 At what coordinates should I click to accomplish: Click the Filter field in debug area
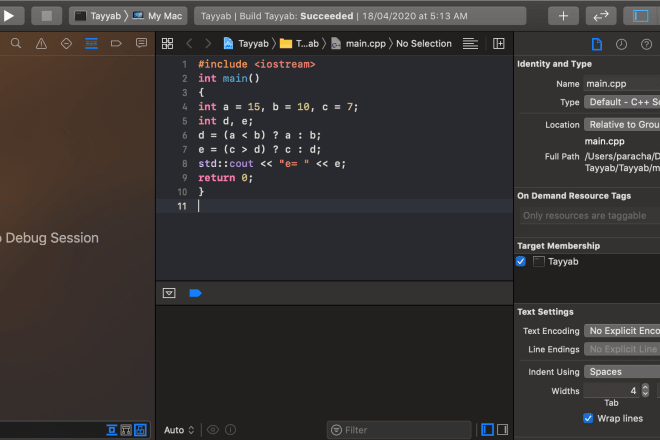[399, 430]
